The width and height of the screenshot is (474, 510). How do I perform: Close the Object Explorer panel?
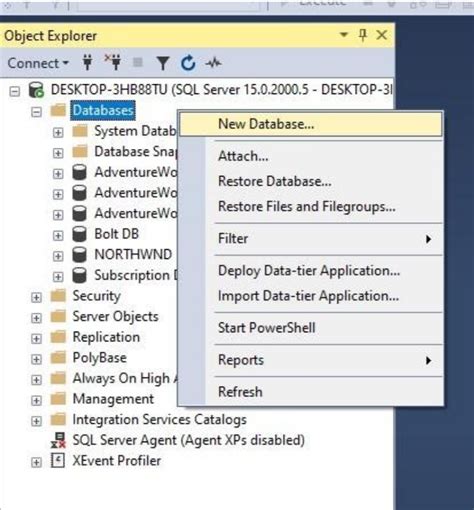click(382, 35)
